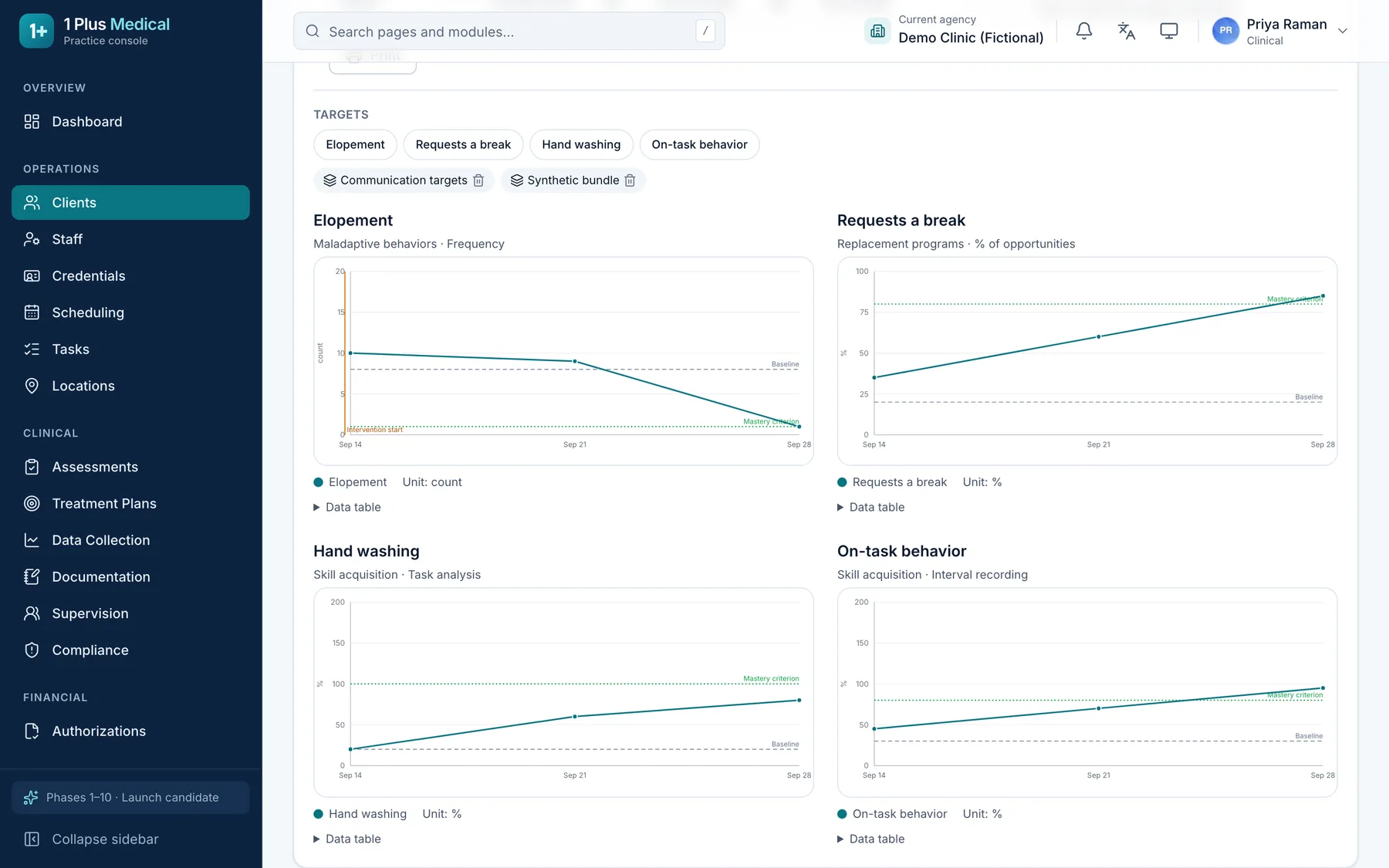
Task: Open the Staff page
Action: tap(130, 239)
